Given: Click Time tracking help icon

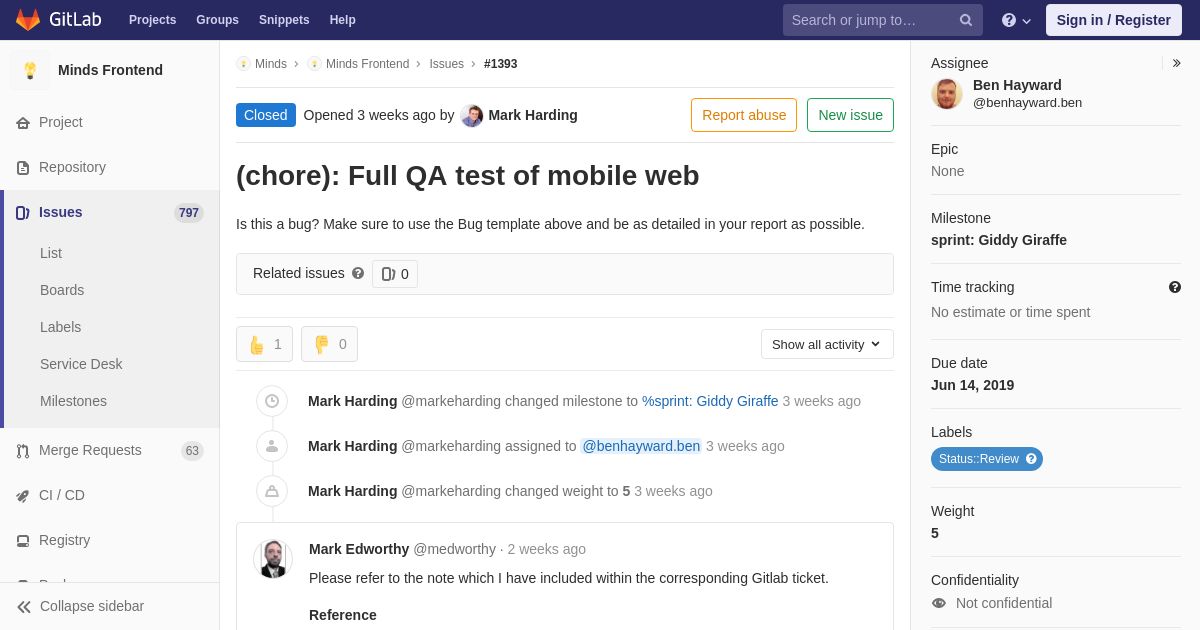Looking at the screenshot, I should pyautogui.click(x=1175, y=287).
